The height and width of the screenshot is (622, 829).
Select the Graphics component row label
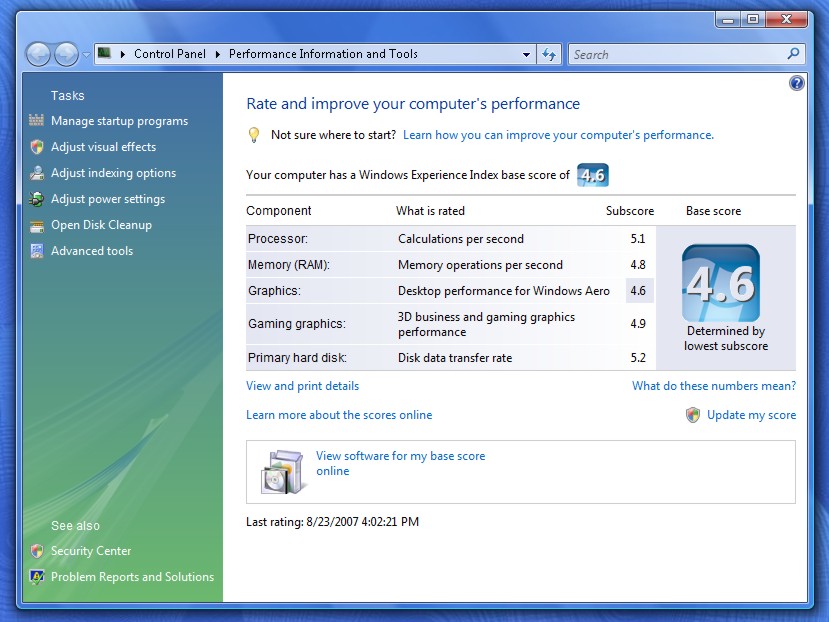tap(274, 291)
